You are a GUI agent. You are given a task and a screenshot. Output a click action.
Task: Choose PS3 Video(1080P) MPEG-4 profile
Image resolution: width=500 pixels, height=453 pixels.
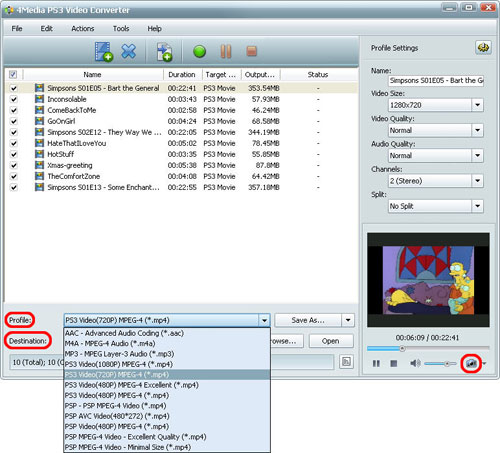tap(167, 364)
